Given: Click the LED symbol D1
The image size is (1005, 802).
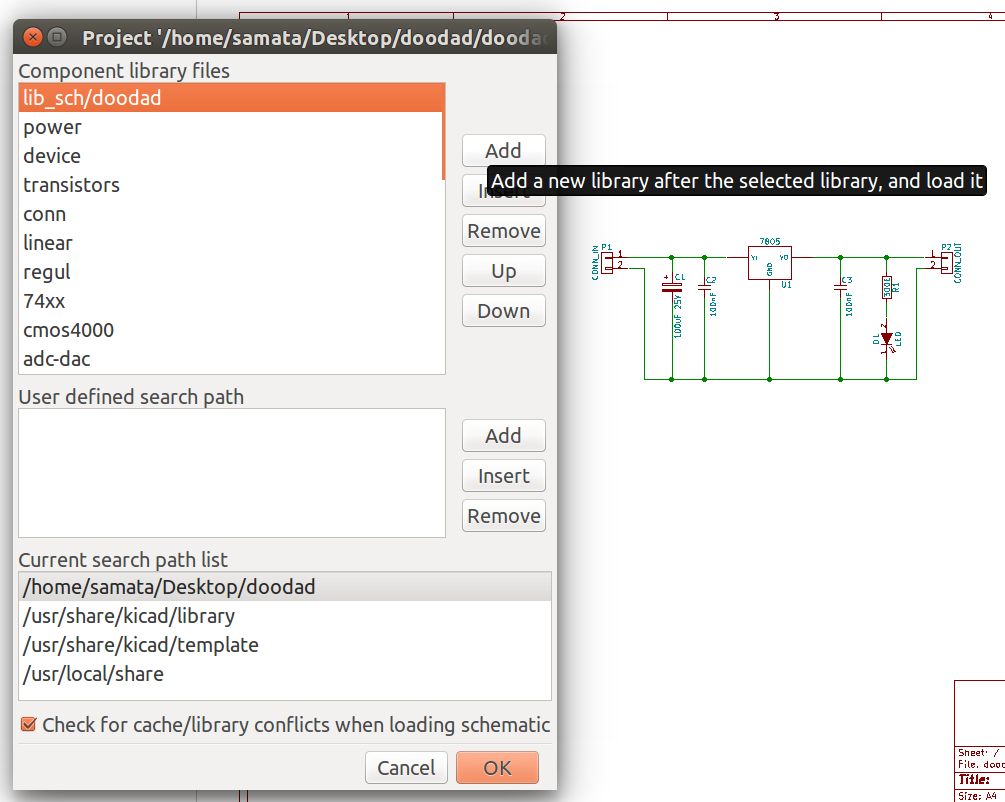Looking at the screenshot, I should (886, 338).
